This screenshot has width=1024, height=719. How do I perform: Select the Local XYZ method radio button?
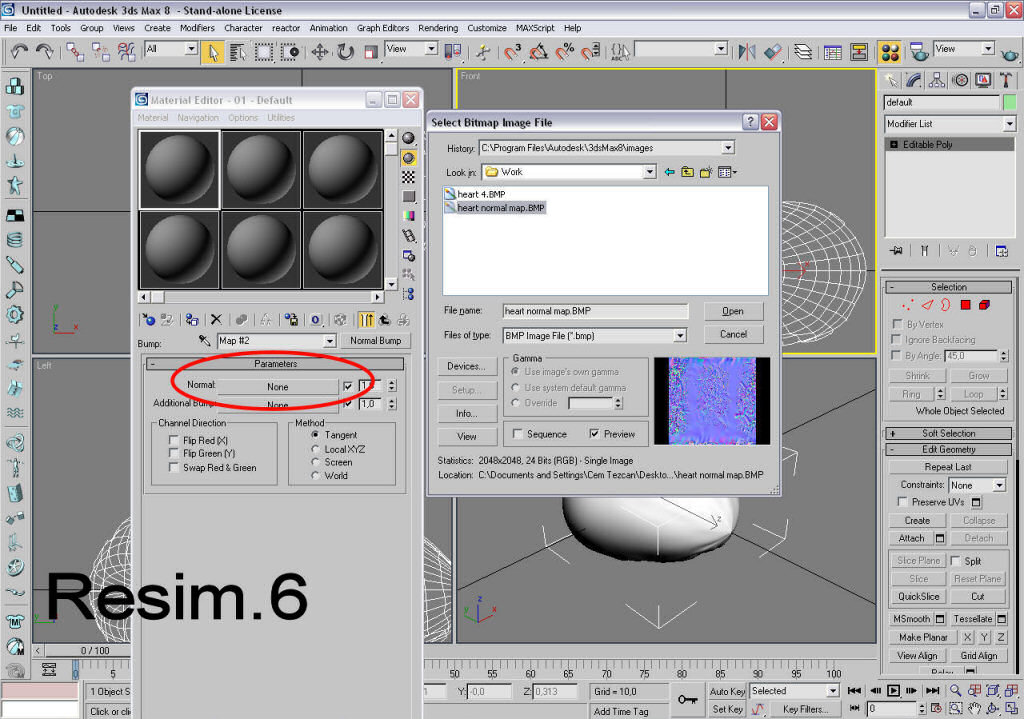click(316, 449)
